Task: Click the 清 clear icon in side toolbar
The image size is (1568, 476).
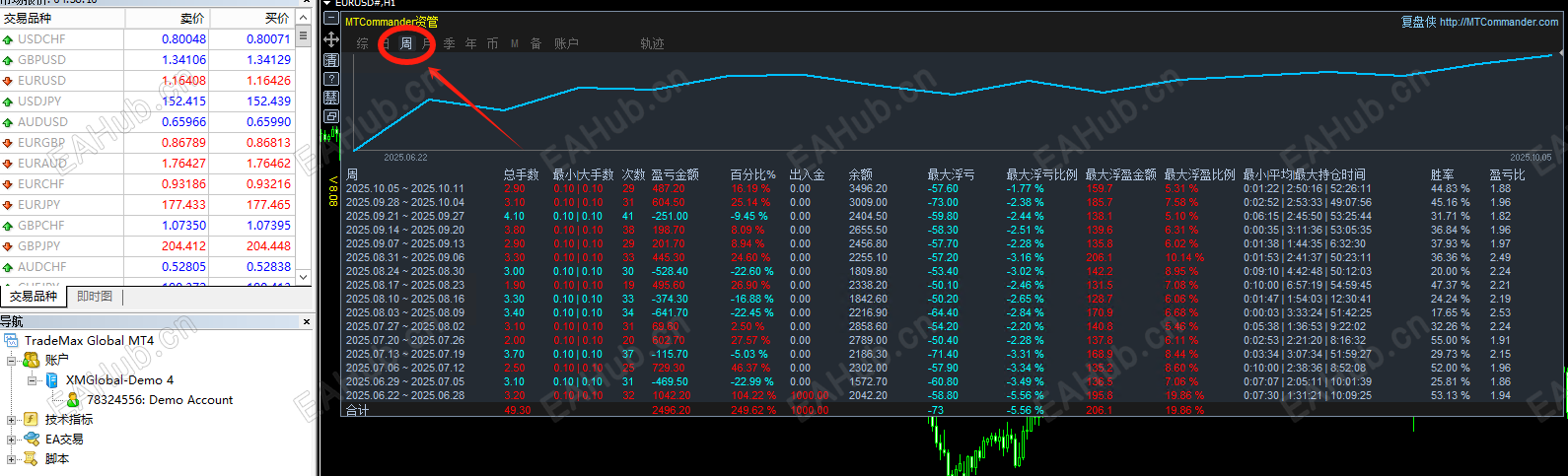Action: (x=331, y=60)
